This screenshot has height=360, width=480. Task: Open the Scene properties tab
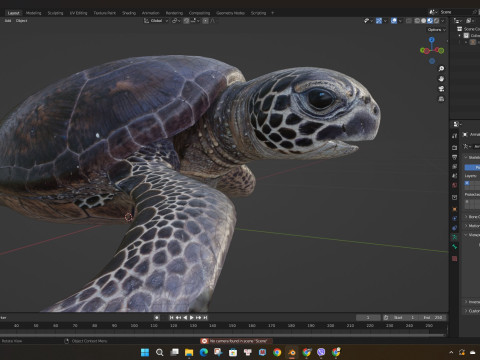[455, 176]
